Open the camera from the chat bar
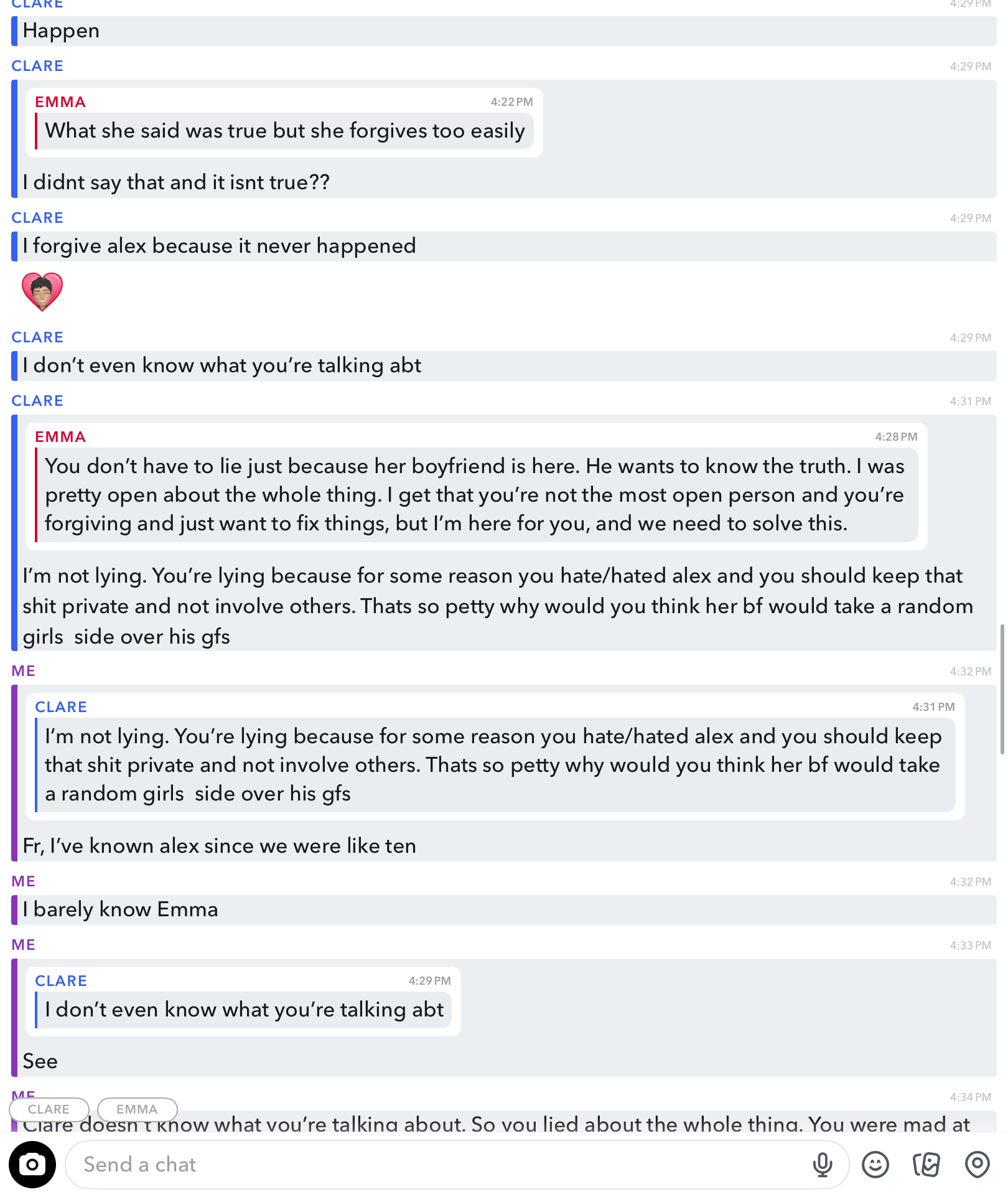 point(32,1164)
